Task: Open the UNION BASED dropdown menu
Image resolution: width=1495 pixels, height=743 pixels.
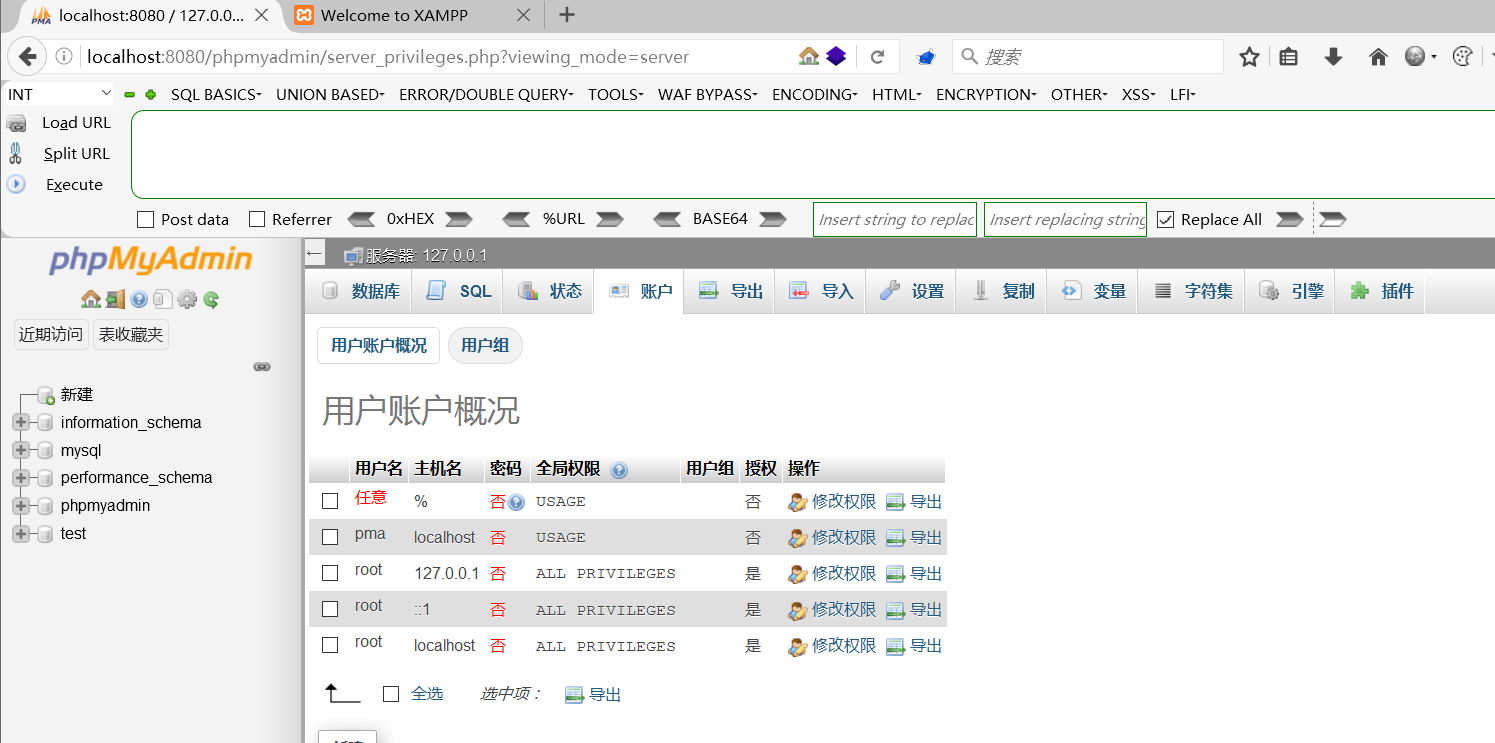Action: pyautogui.click(x=330, y=94)
